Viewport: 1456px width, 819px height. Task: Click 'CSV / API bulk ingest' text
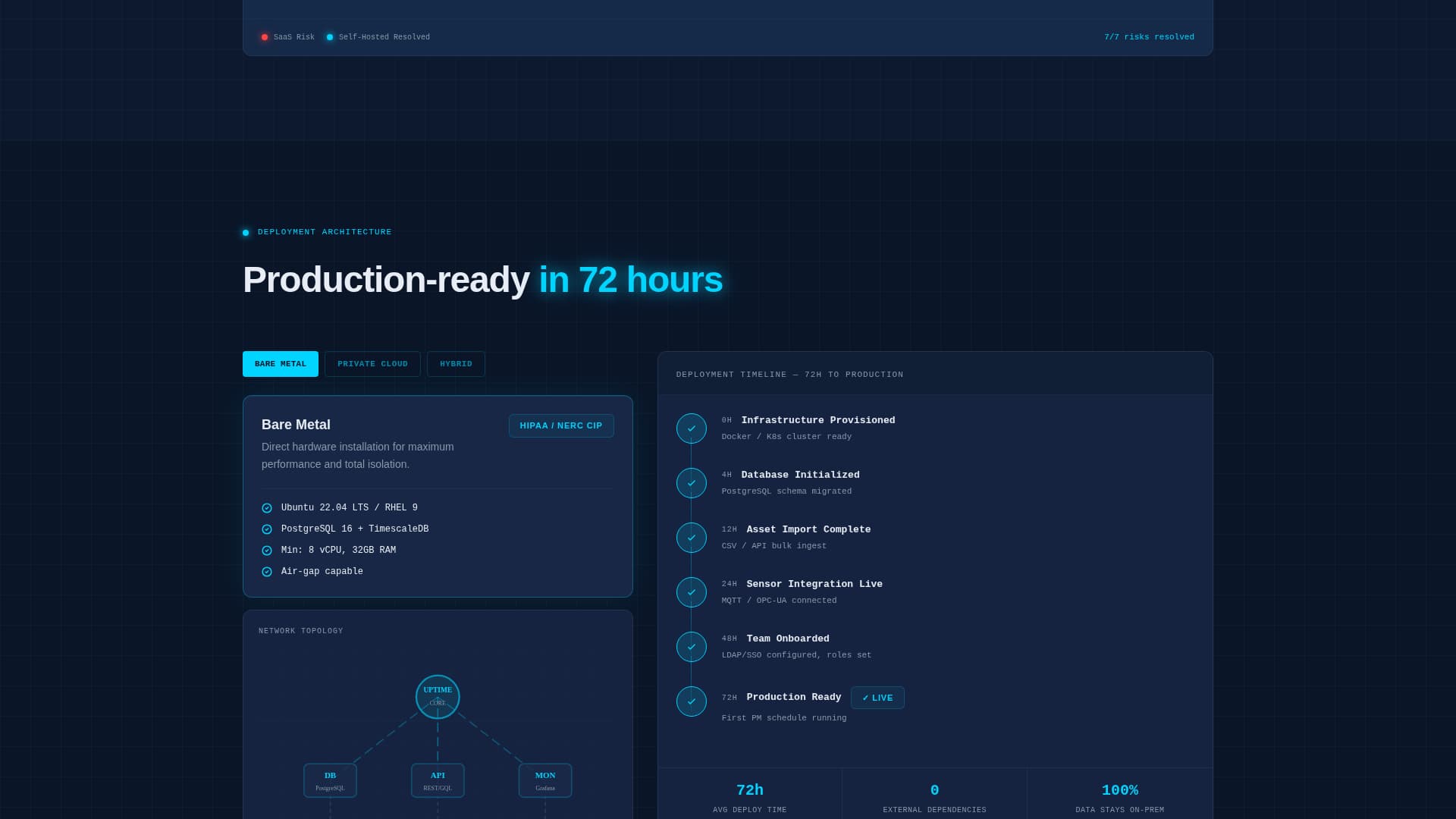[774, 546]
